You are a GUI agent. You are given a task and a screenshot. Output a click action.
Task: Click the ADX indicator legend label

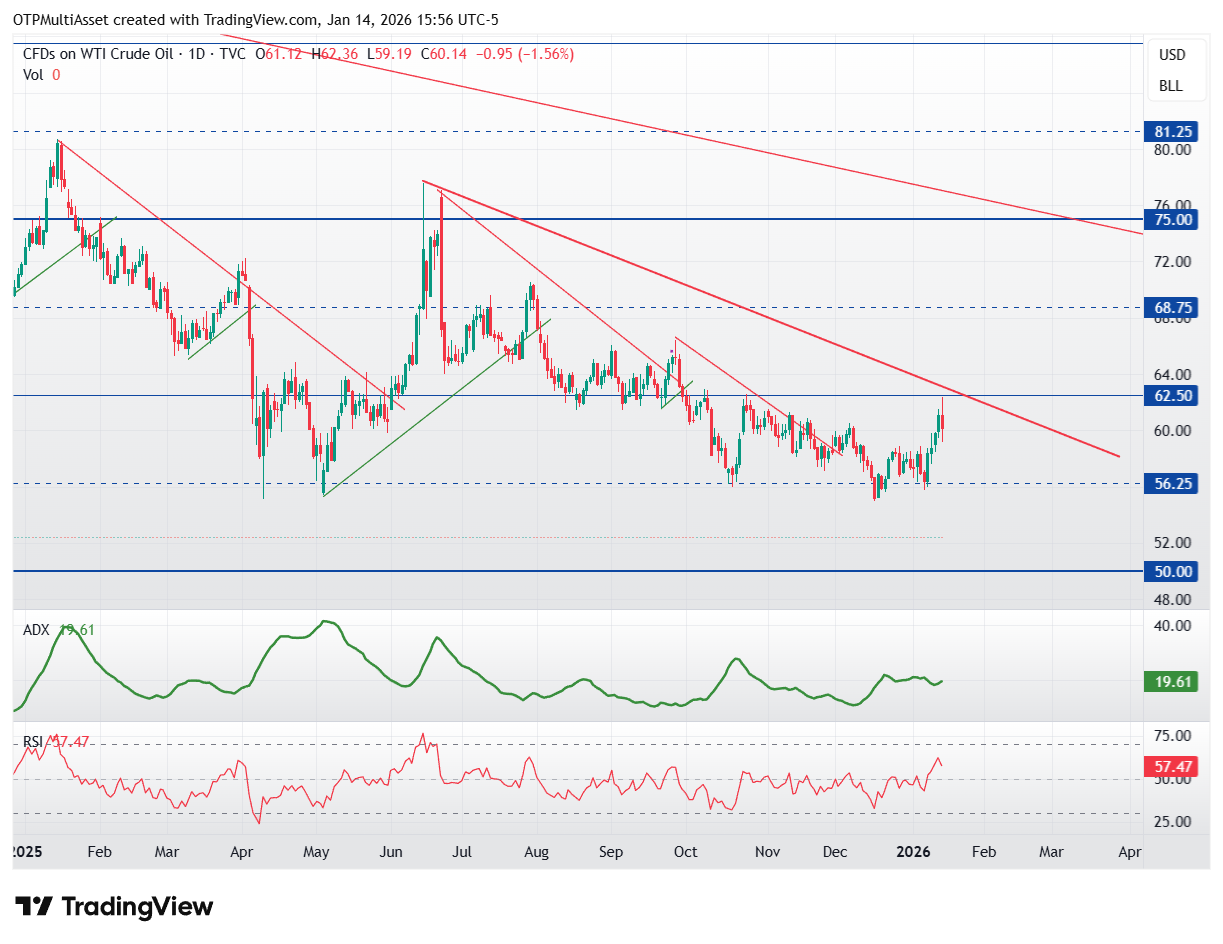coord(38,630)
